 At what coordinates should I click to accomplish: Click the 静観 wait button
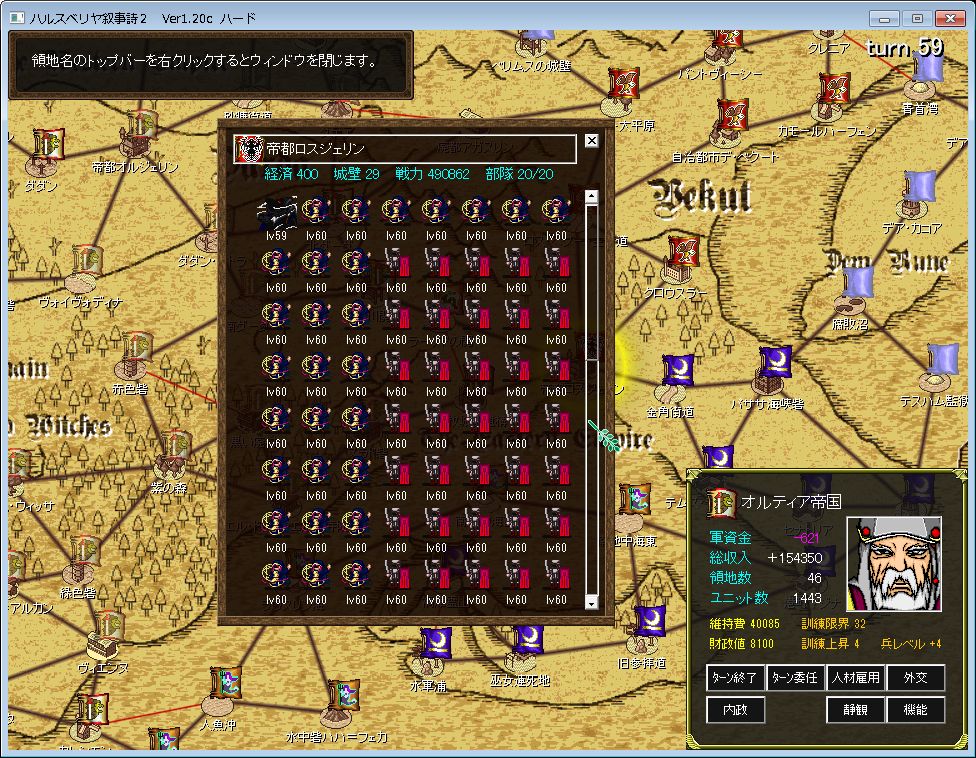(855, 709)
